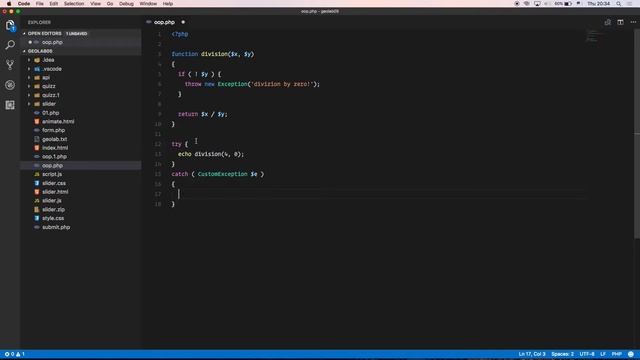Open the Debug view icon

pos(10,85)
